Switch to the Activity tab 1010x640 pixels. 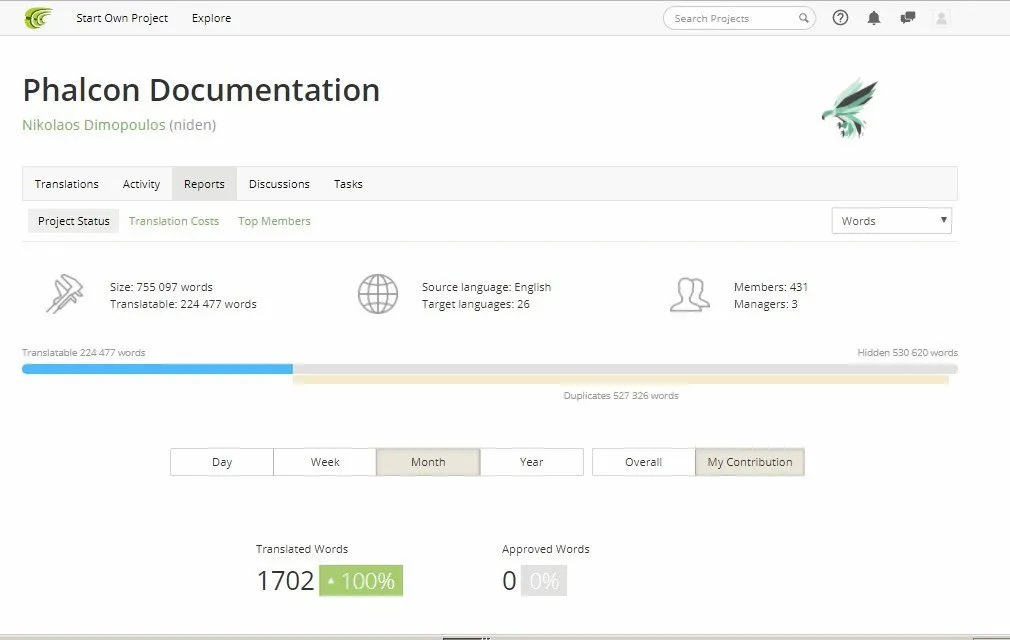[141, 184]
